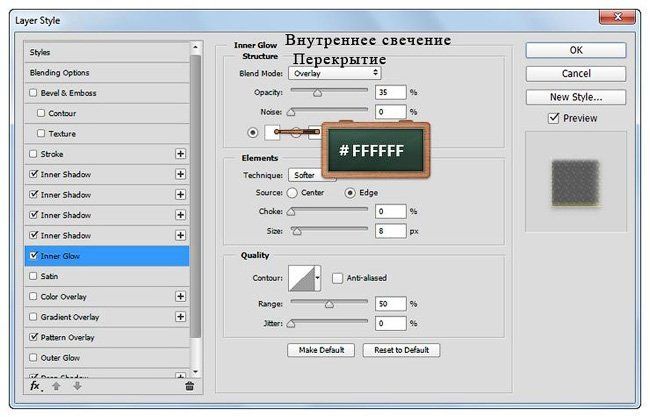This screenshot has width=650, height=417.
Task: Click the style preview thumbnail
Action: 575,183
